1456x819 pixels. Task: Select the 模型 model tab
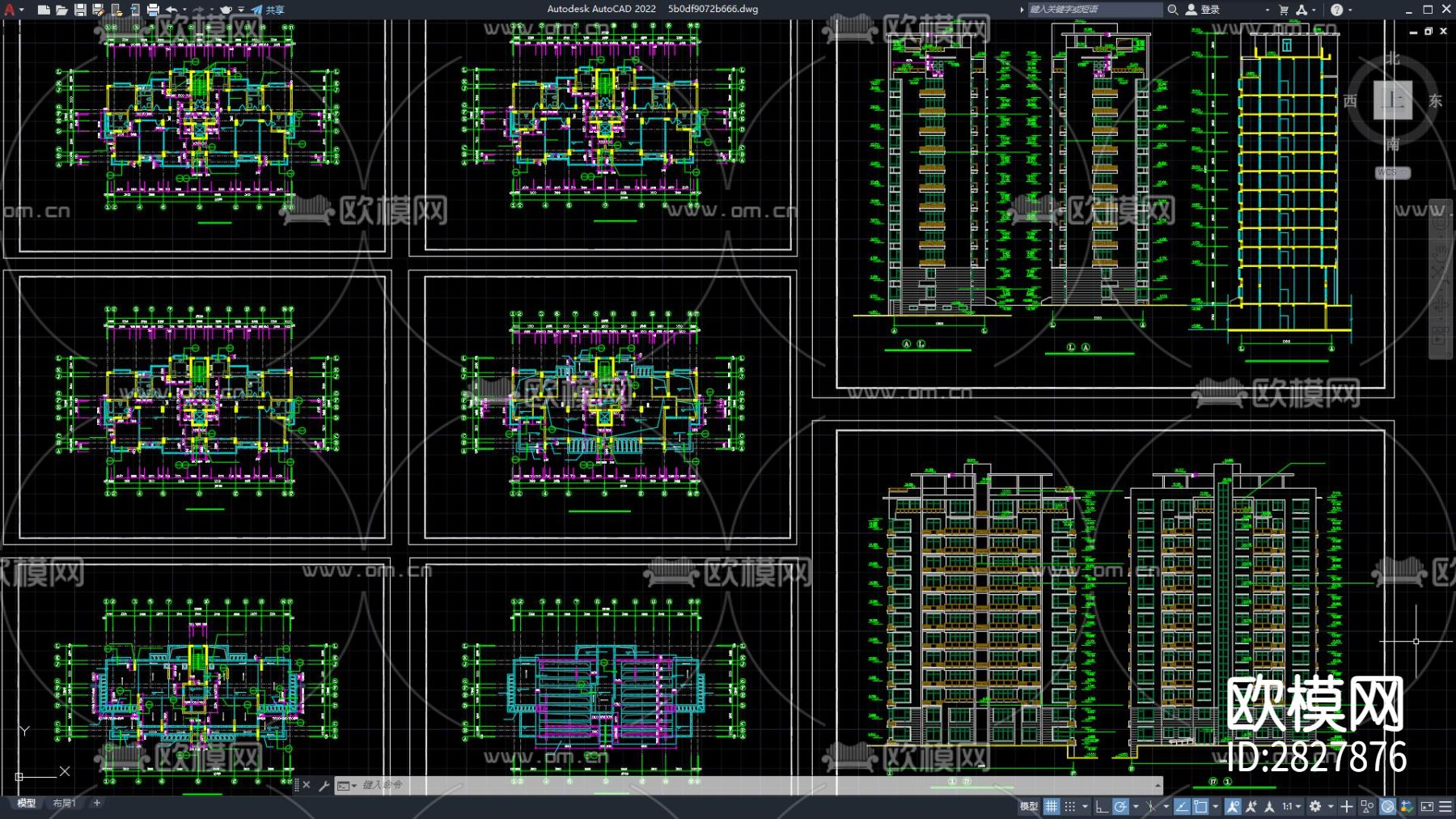coord(27,803)
